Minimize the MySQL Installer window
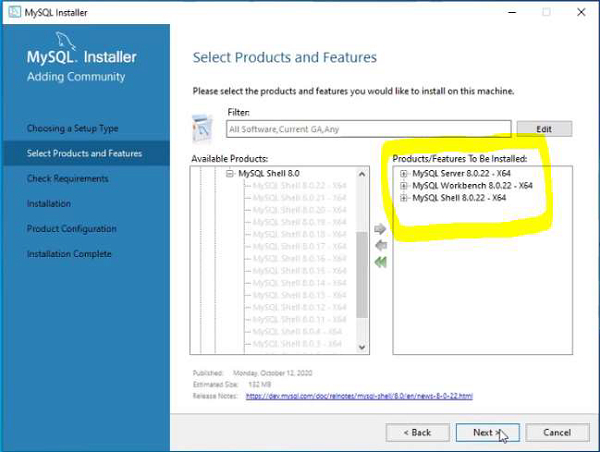The height and width of the screenshot is (452, 600). pyautogui.click(x=512, y=12)
